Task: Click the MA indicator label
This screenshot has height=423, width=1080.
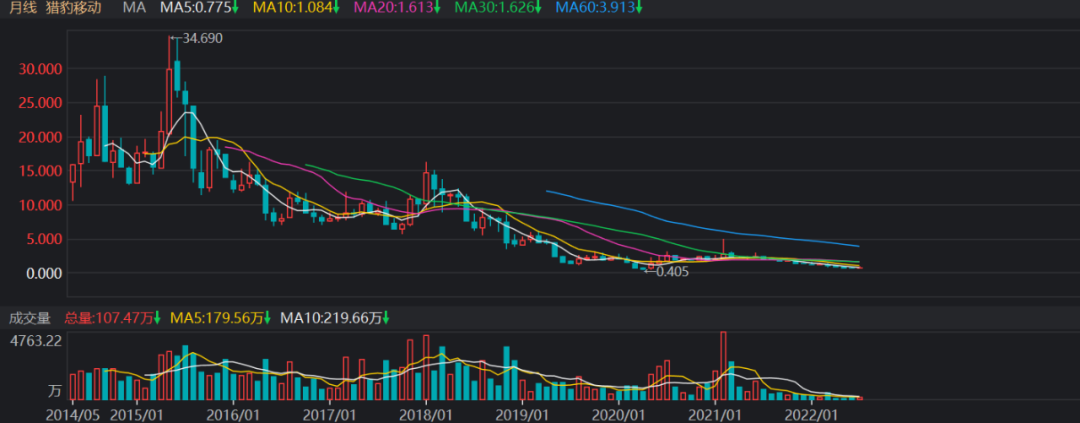Action: tap(134, 8)
